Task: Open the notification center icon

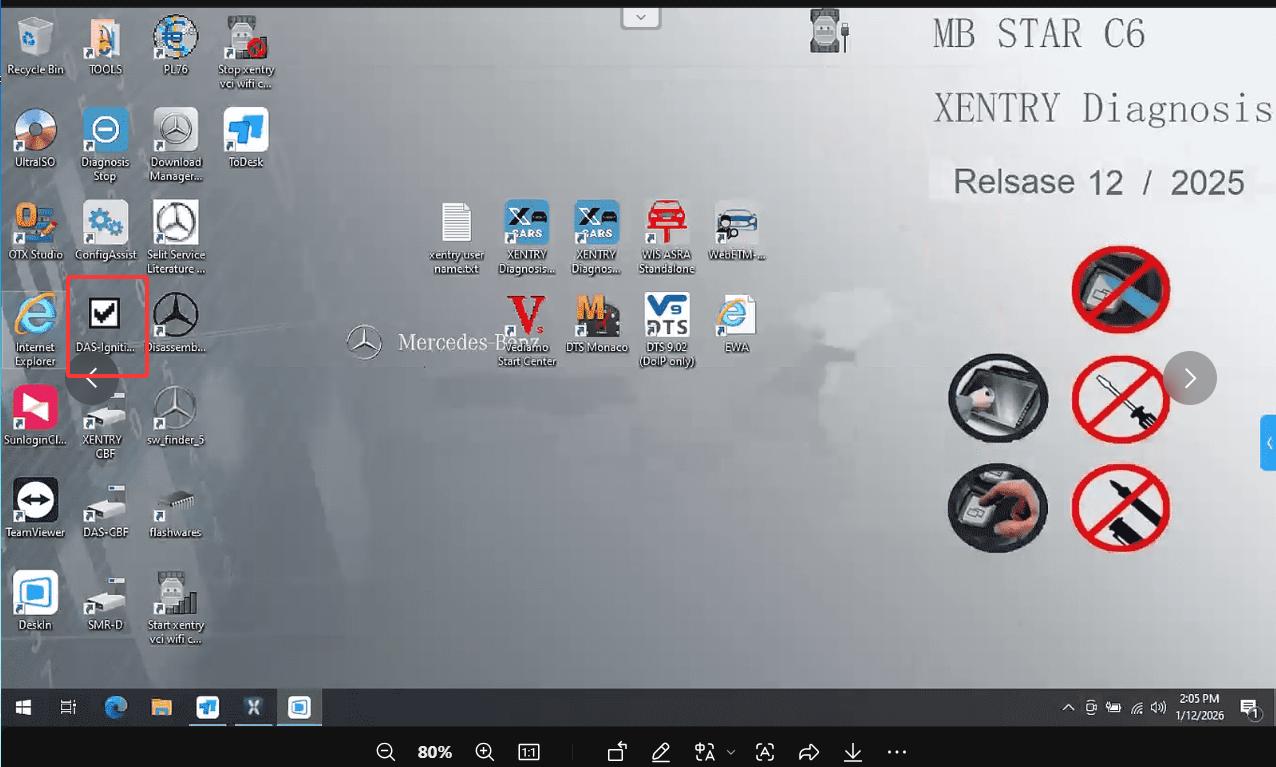Action: pyautogui.click(x=1250, y=708)
